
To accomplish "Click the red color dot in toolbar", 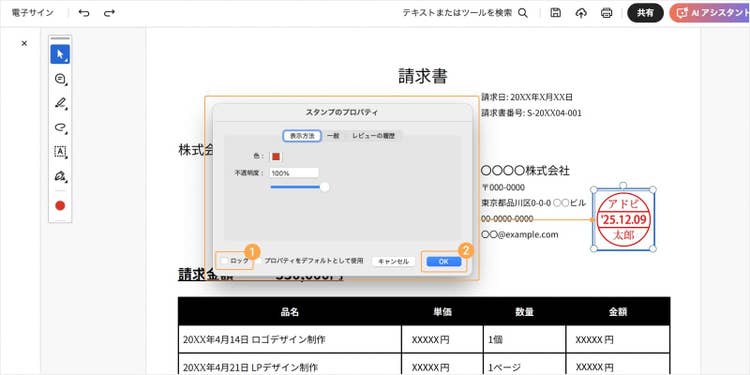I will coord(60,206).
